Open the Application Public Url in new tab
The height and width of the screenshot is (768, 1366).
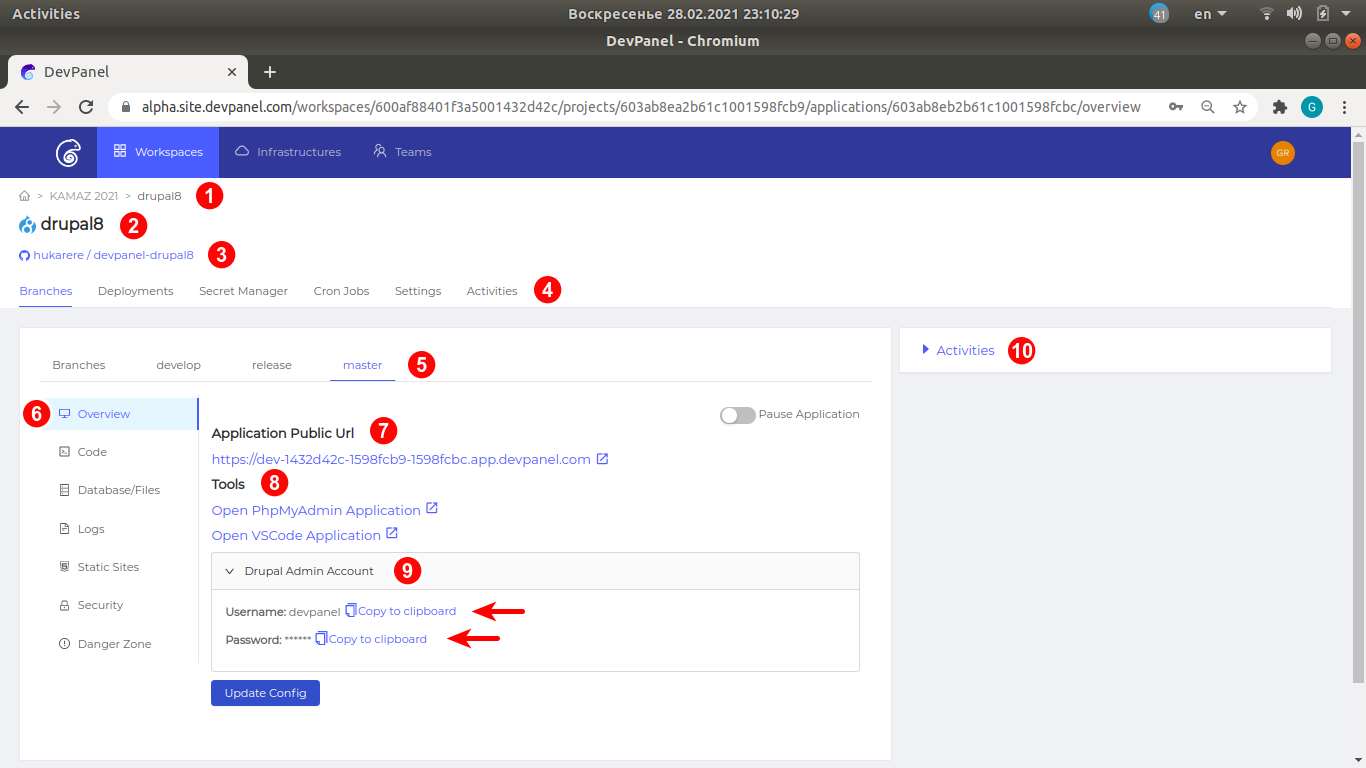point(601,460)
